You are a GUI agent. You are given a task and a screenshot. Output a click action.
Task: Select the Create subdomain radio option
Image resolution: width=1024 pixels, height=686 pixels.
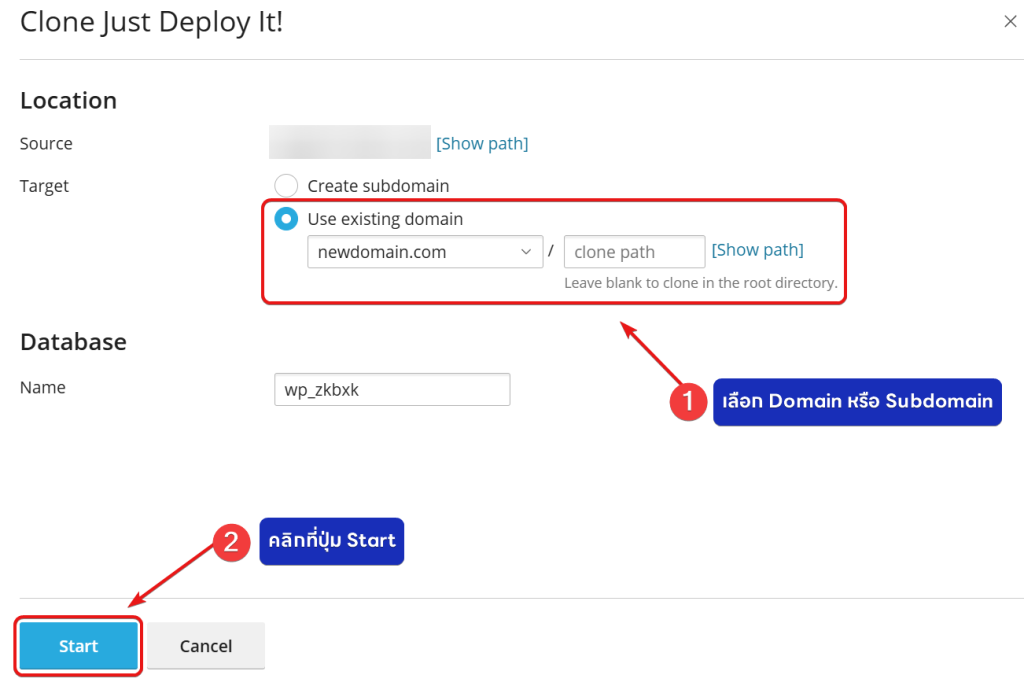point(286,186)
